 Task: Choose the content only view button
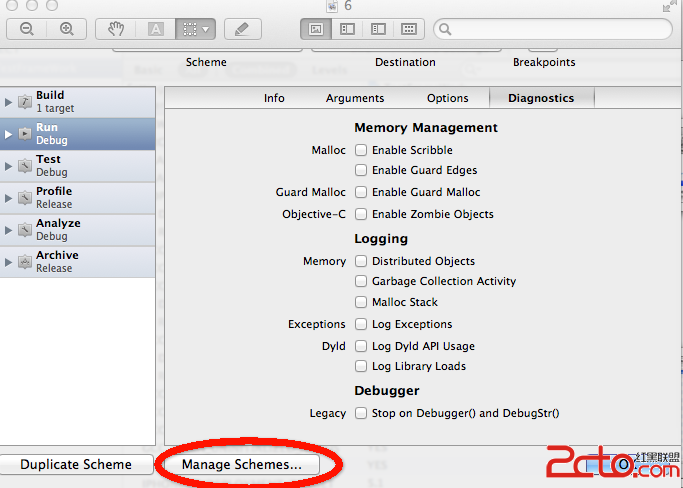click(316, 29)
